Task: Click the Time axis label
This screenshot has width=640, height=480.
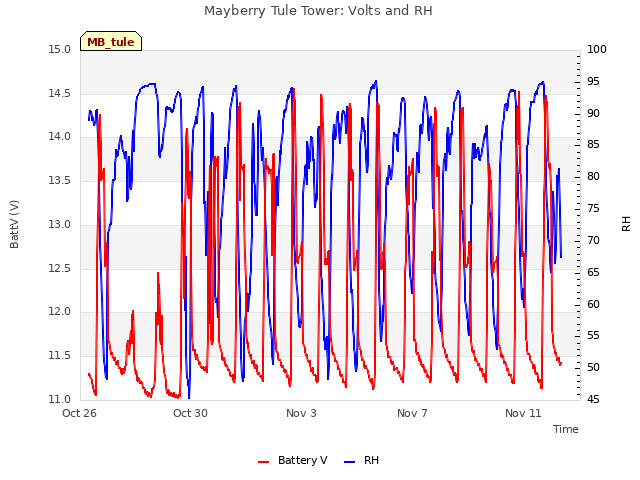Action: pos(565,429)
